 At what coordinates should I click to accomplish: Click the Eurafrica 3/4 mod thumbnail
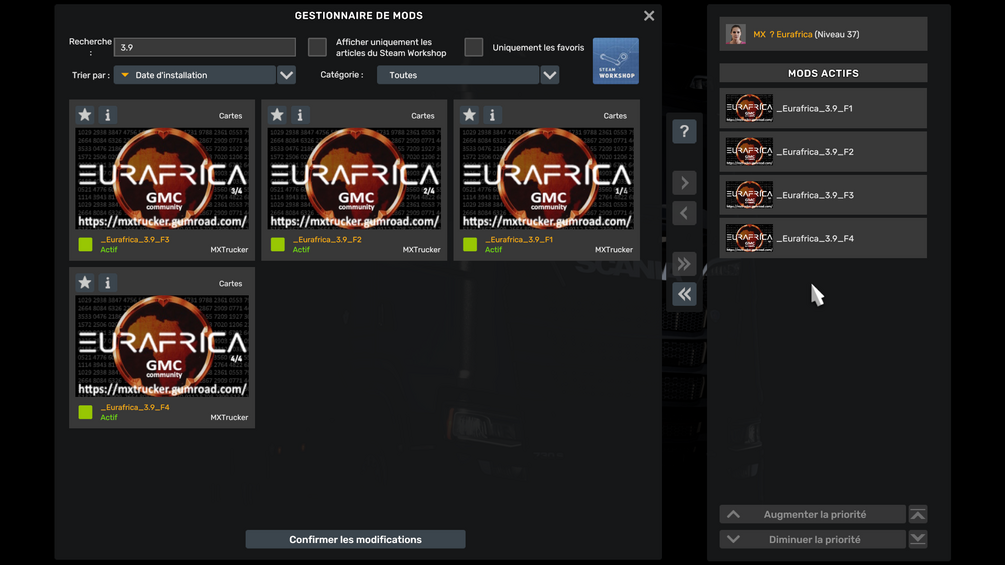162,178
